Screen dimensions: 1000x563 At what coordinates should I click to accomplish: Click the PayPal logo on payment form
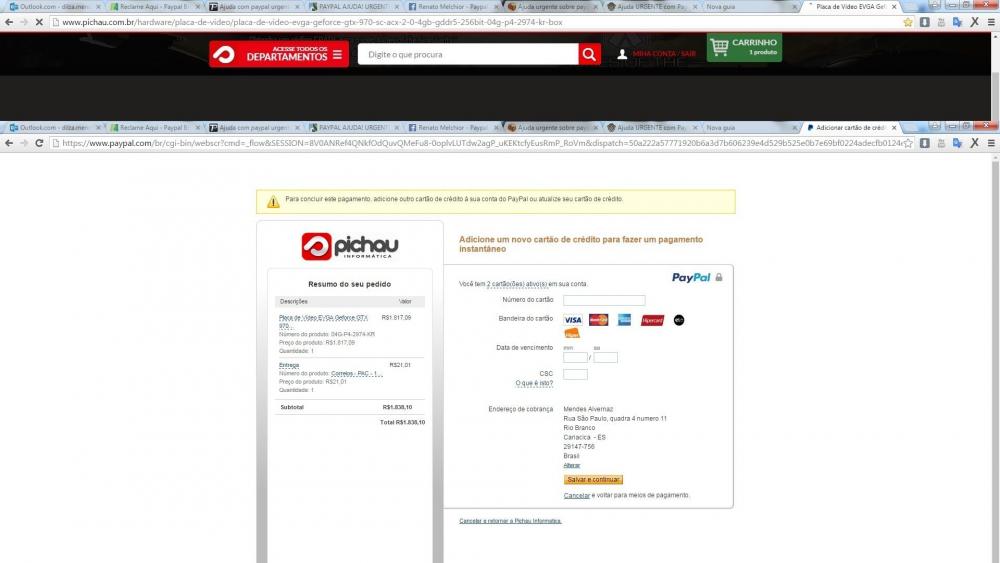click(x=691, y=277)
